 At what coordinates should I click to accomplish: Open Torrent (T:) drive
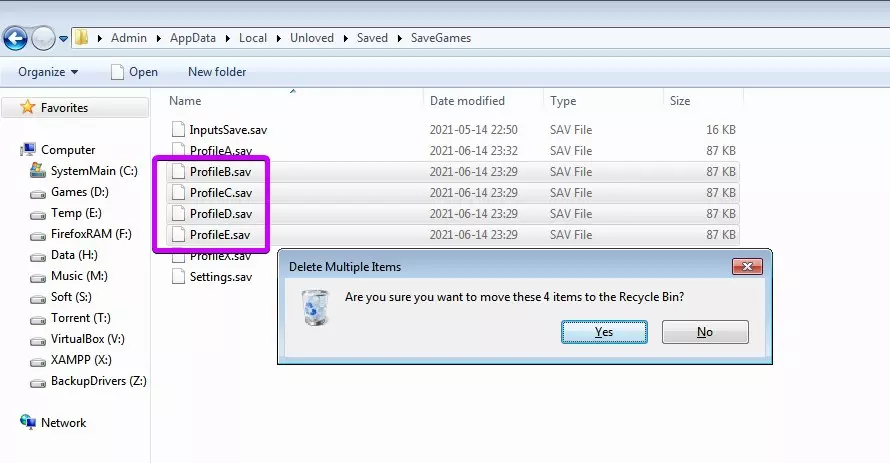(x=81, y=318)
